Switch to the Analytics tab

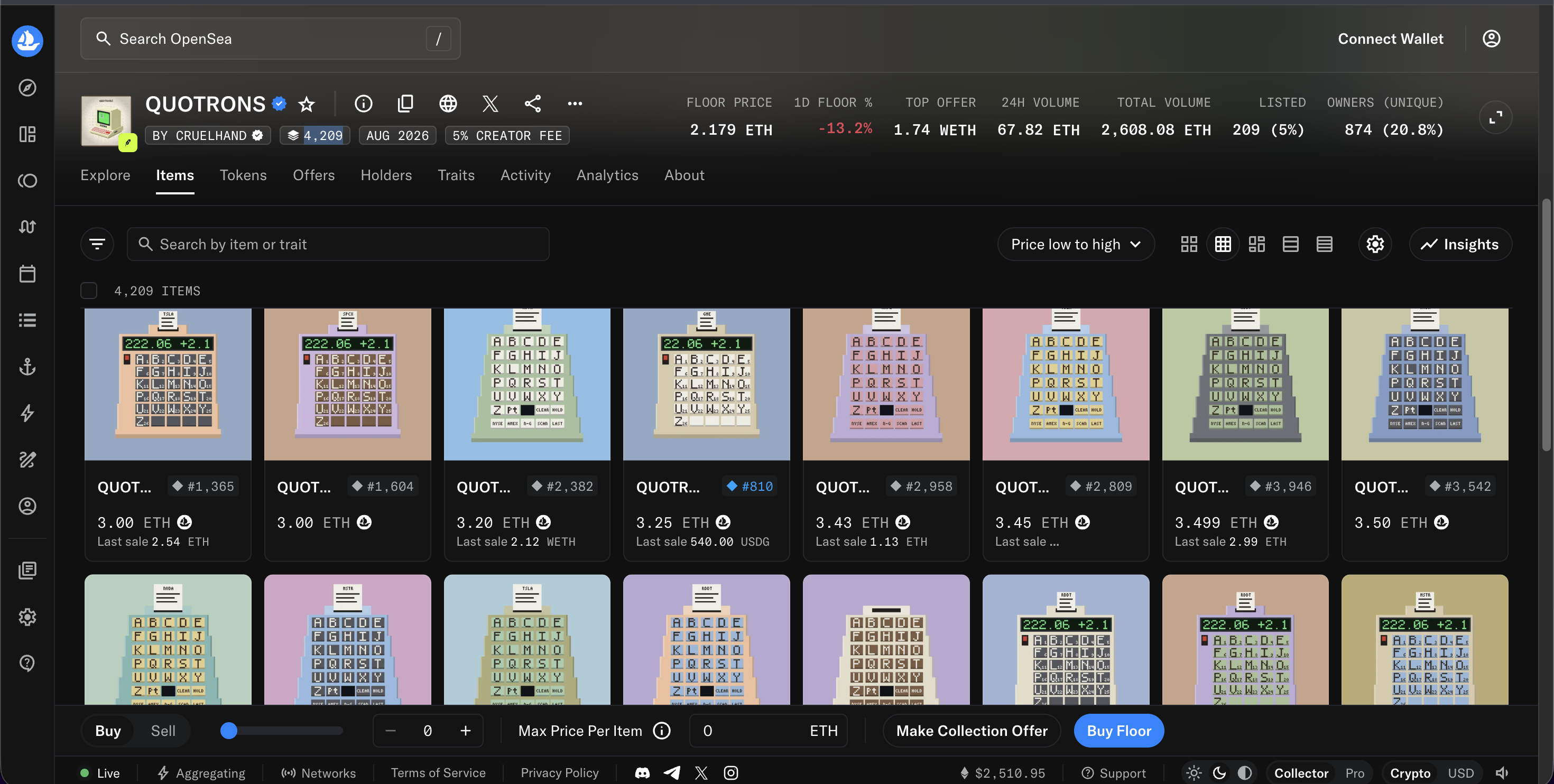(607, 175)
